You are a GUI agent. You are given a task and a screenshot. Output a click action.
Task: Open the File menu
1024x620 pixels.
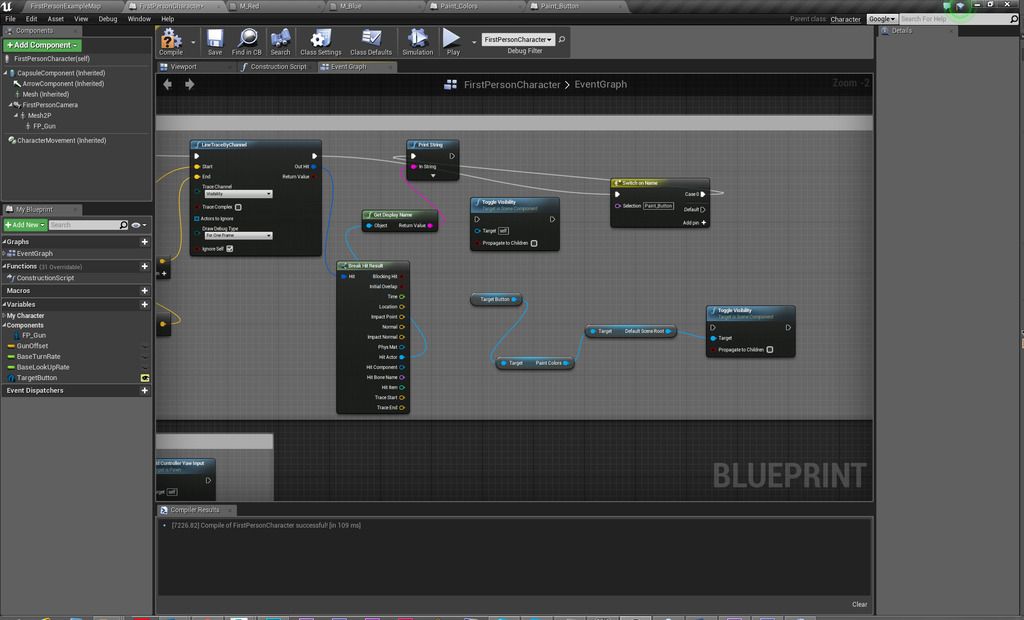pyautogui.click(x=10, y=19)
